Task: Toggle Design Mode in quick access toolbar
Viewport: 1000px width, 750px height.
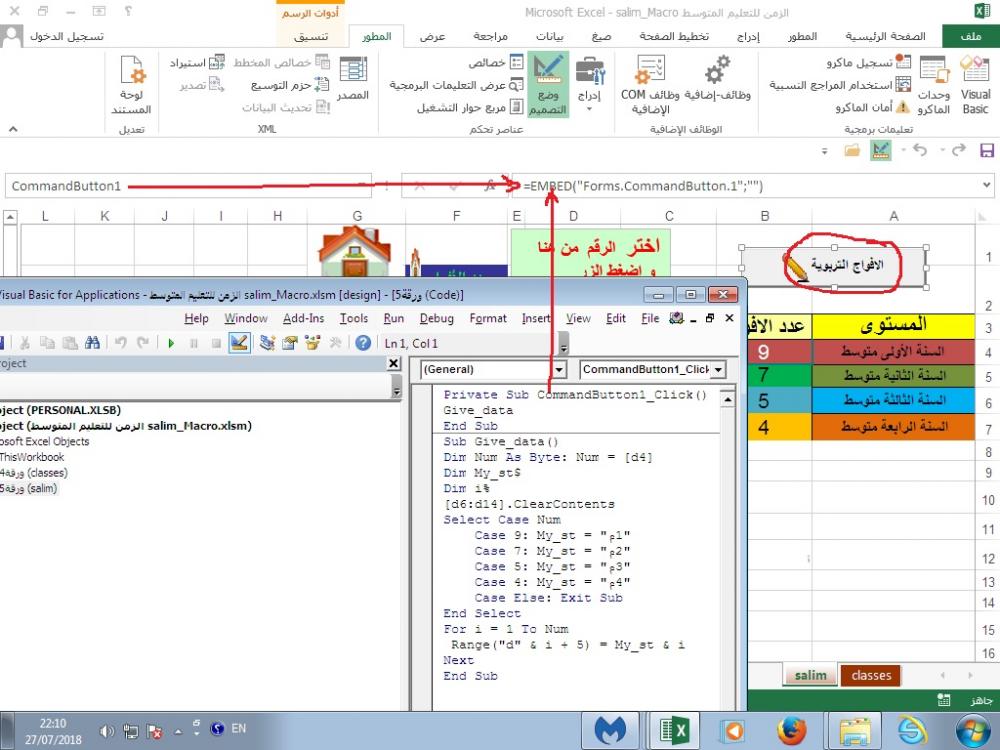Action: click(881, 151)
